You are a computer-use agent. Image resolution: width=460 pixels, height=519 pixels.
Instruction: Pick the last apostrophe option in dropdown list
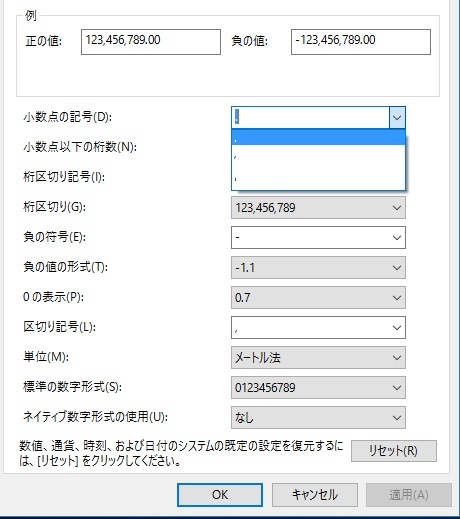318,178
